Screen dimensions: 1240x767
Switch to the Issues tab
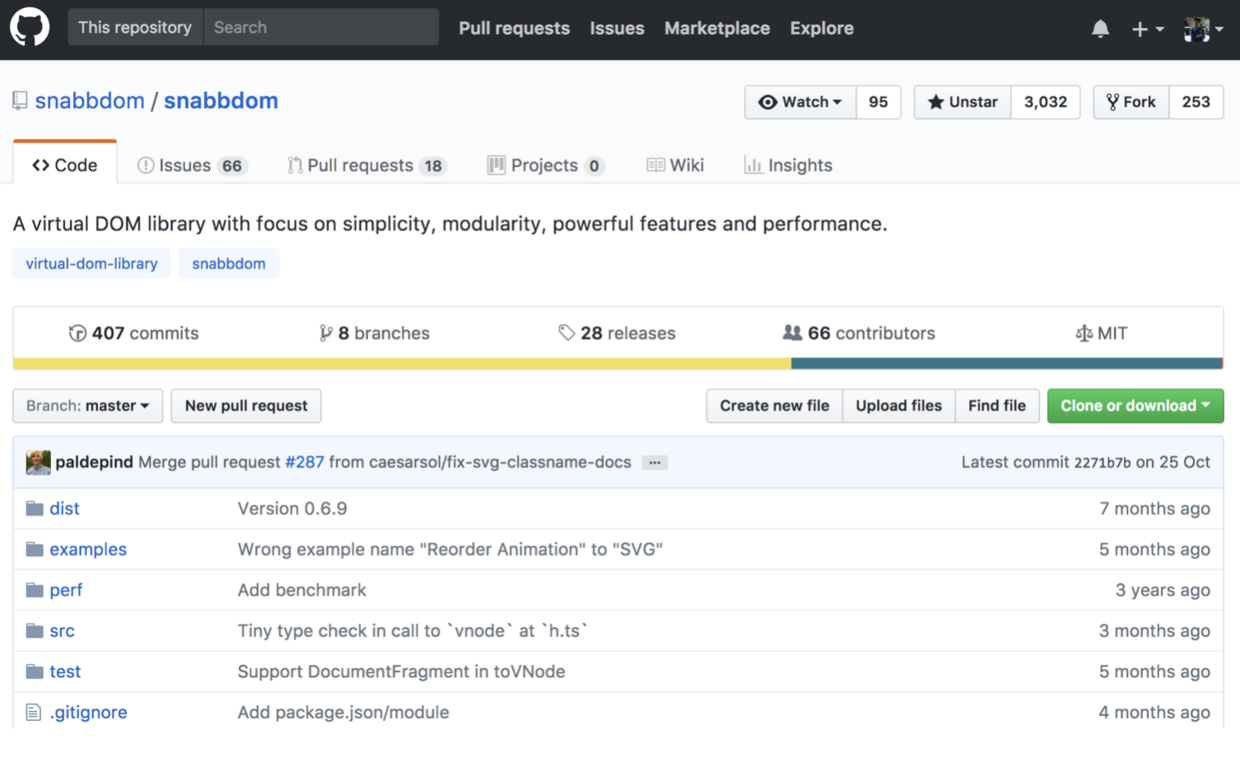pyautogui.click(x=192, y=165)
